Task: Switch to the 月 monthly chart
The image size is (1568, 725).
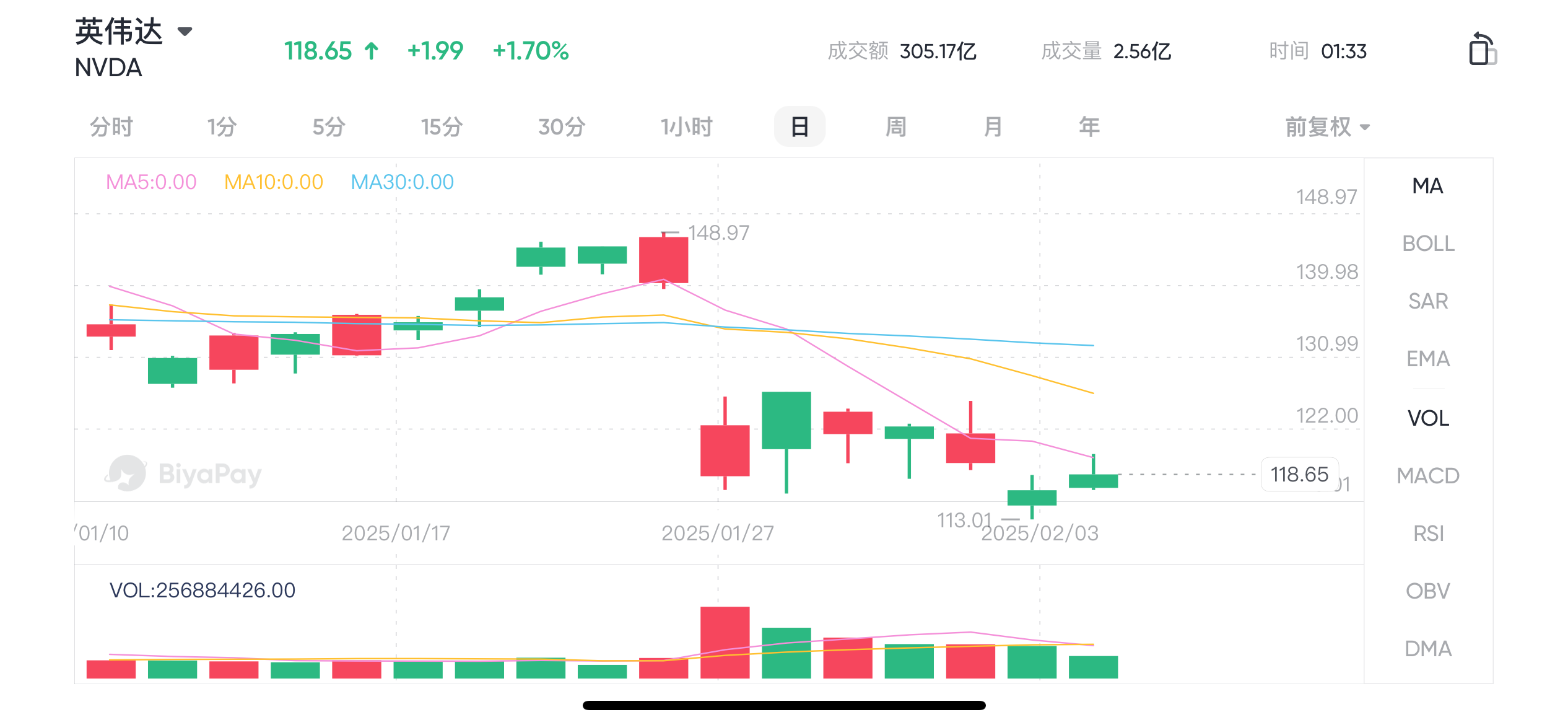Action: click(993, 127)
